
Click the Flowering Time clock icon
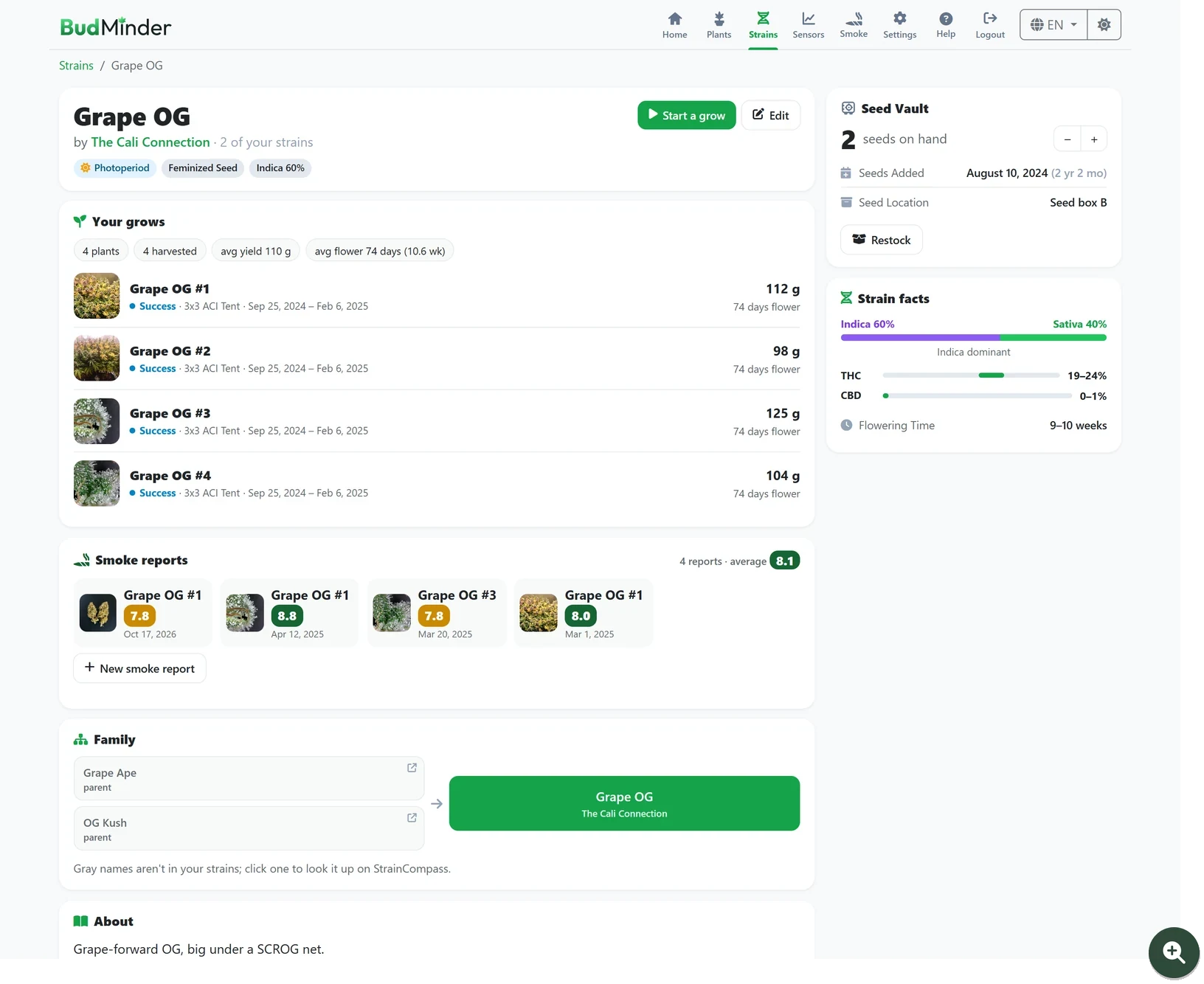pyautogui.click(x=846, y=425)
